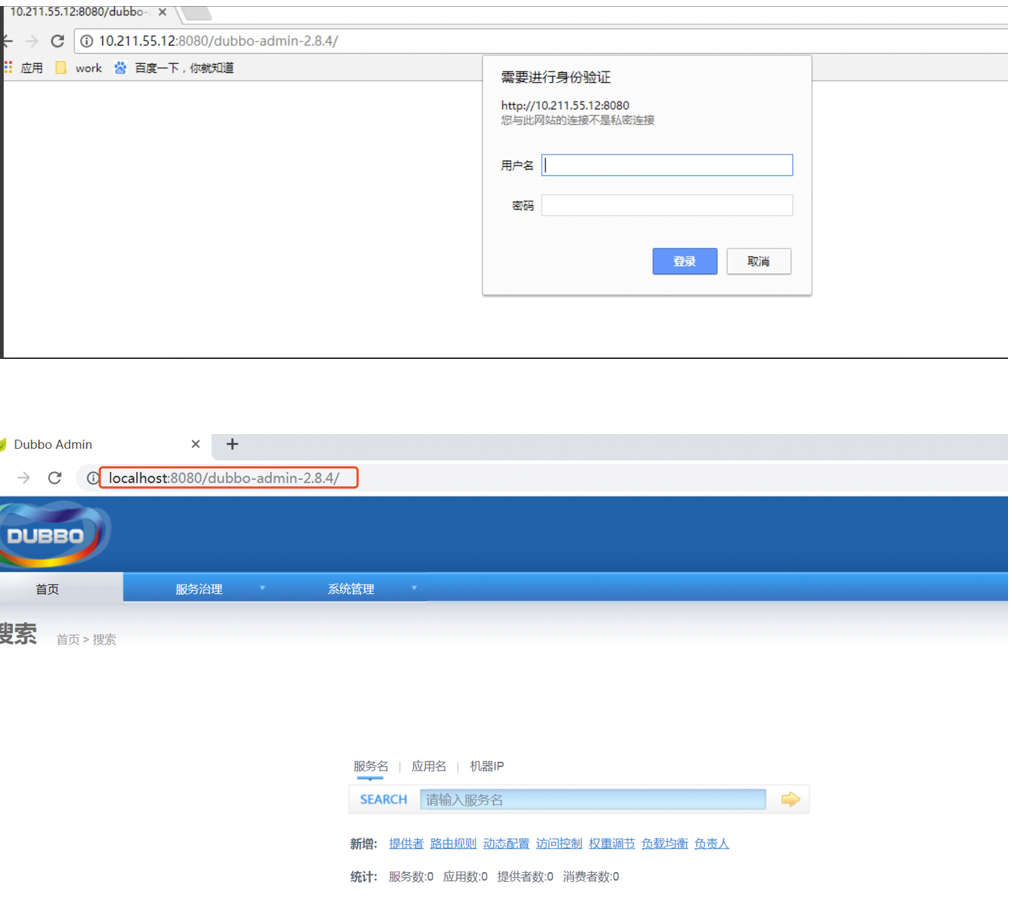Open the 系统管理 menu
Image resolution: width=1012 pixels, height=916 pixels.
[350, 589]
